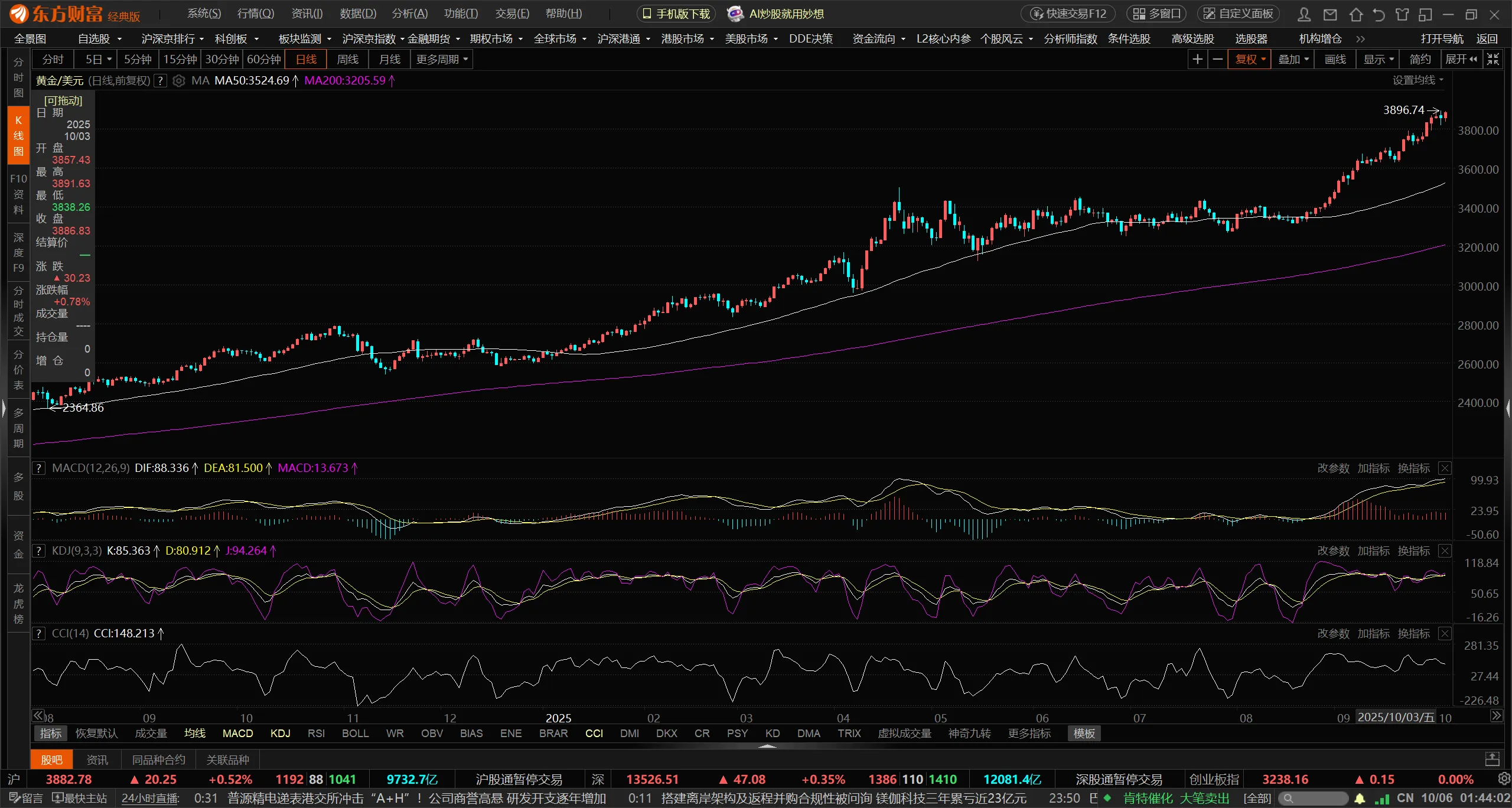The width and height of the screenshot is (1512, 808).
Task: Click the mail envelope icon in title bar
Action: tap(1330, 14)
